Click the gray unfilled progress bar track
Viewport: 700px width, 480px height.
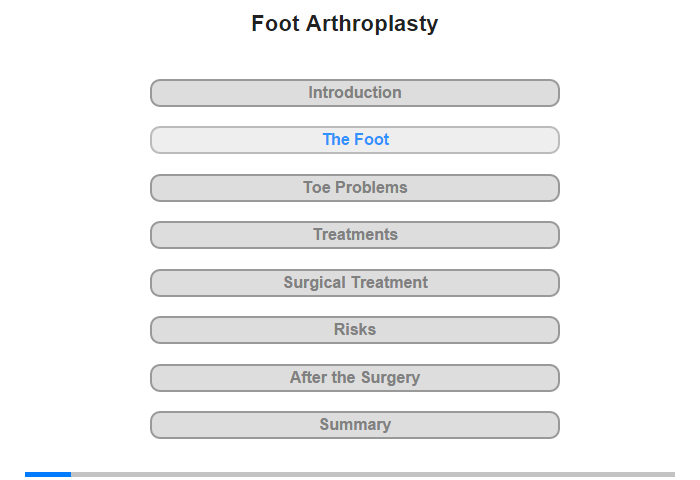click(370, 474)
